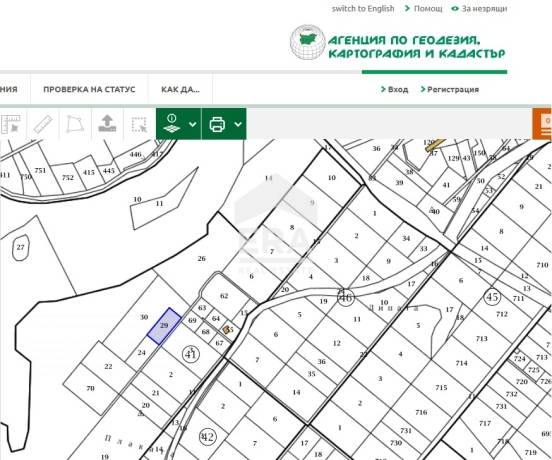Click the circled quarter number 45
This screenshot has width=552, height=460.
[492, 297]
